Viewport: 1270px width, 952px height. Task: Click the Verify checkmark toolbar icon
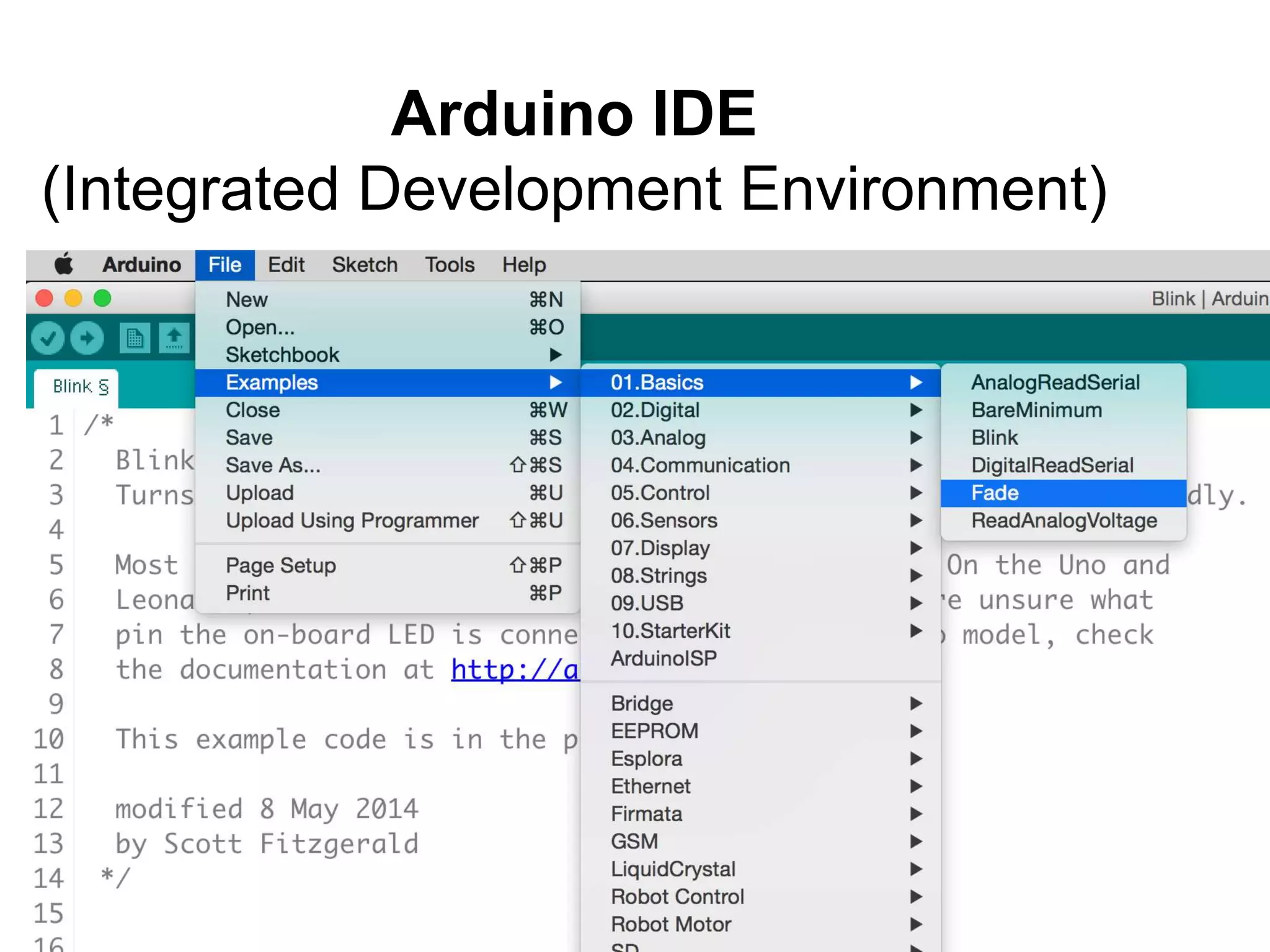48,338
